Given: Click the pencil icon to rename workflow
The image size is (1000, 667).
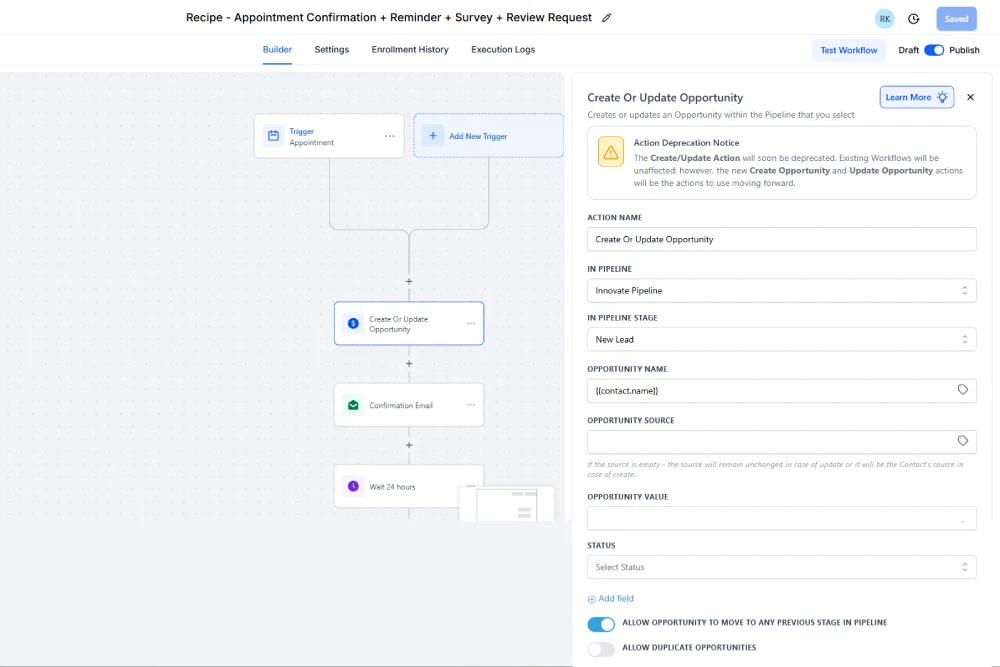Looking at the screenshot, I should (607, 18).
